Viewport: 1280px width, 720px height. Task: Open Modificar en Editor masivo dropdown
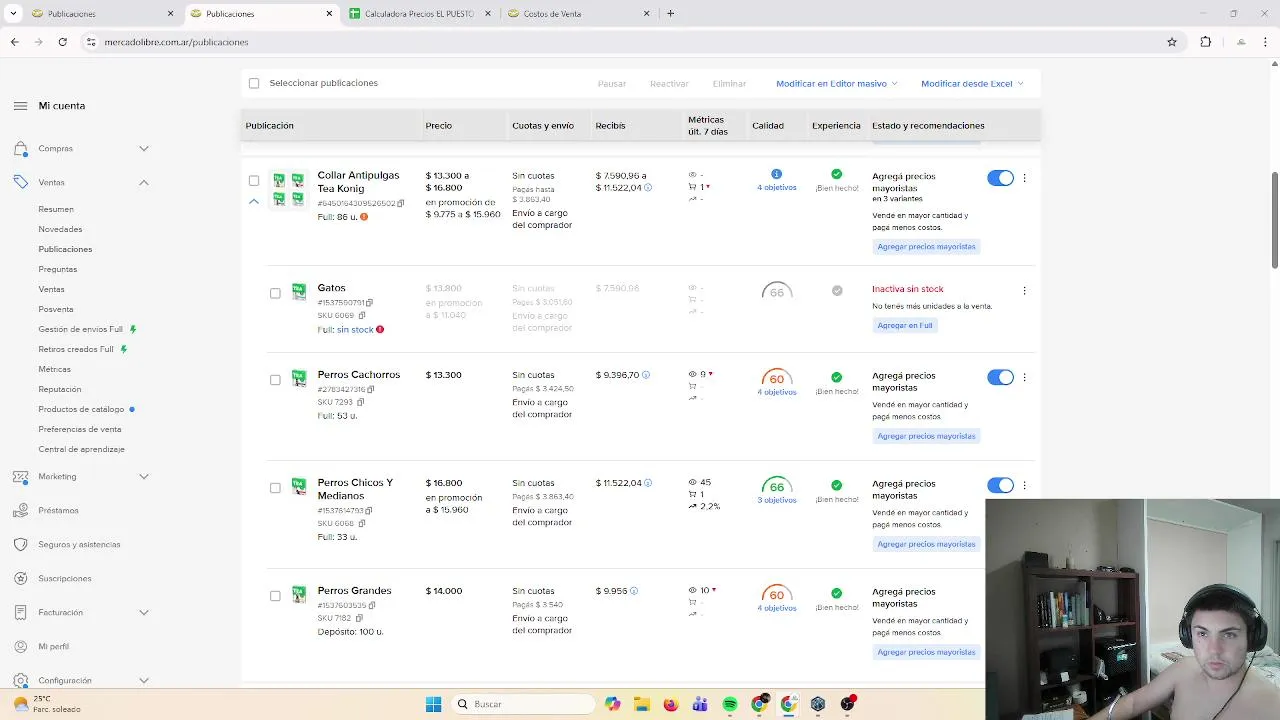pyautogui.click(x=837, y=84)
